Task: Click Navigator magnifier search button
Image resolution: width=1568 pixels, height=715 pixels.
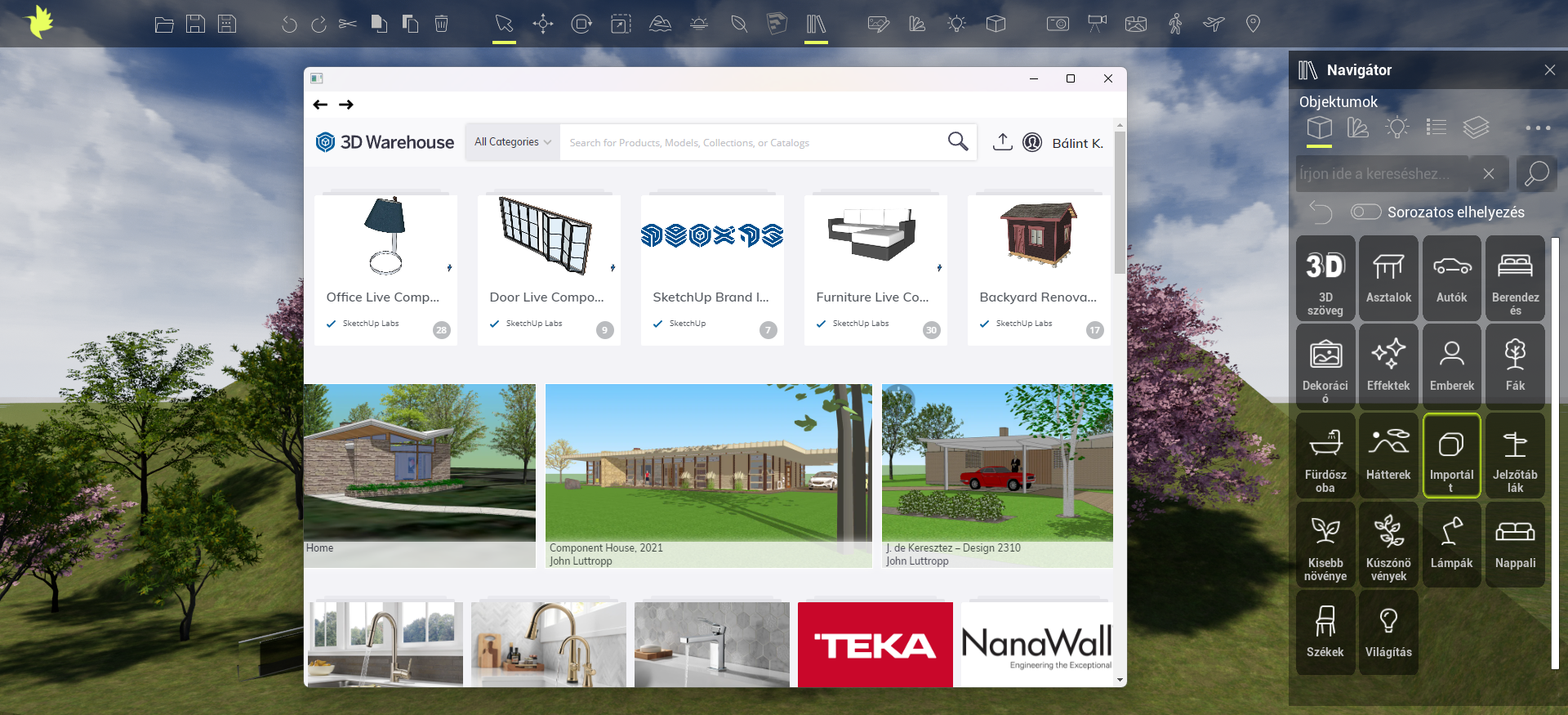Action: (x=1536, y=174)
